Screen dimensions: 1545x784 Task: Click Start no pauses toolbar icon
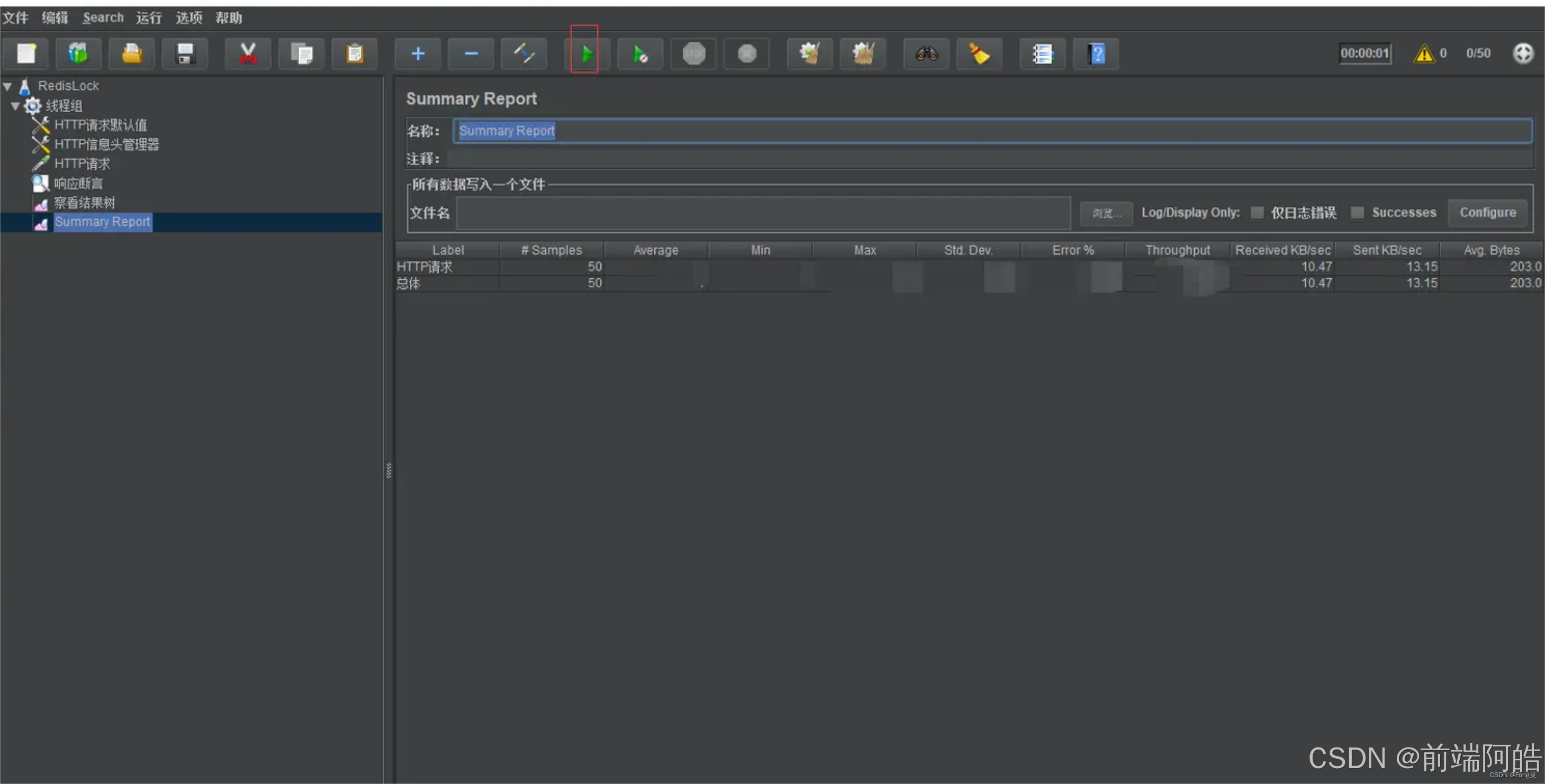tap(639, 54)
